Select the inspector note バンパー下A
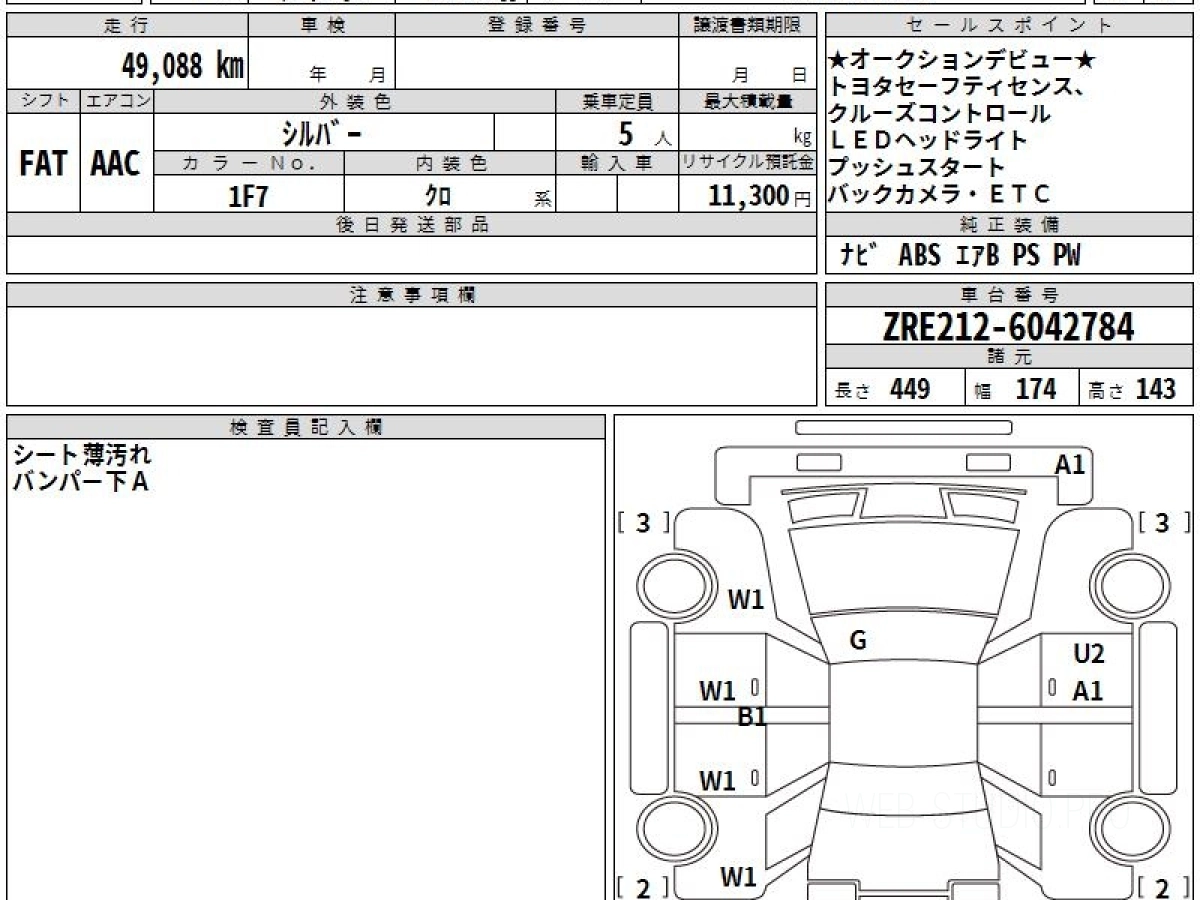Image resolution: width=1200 pixels, height=900 pixels. tap(80, 482)
